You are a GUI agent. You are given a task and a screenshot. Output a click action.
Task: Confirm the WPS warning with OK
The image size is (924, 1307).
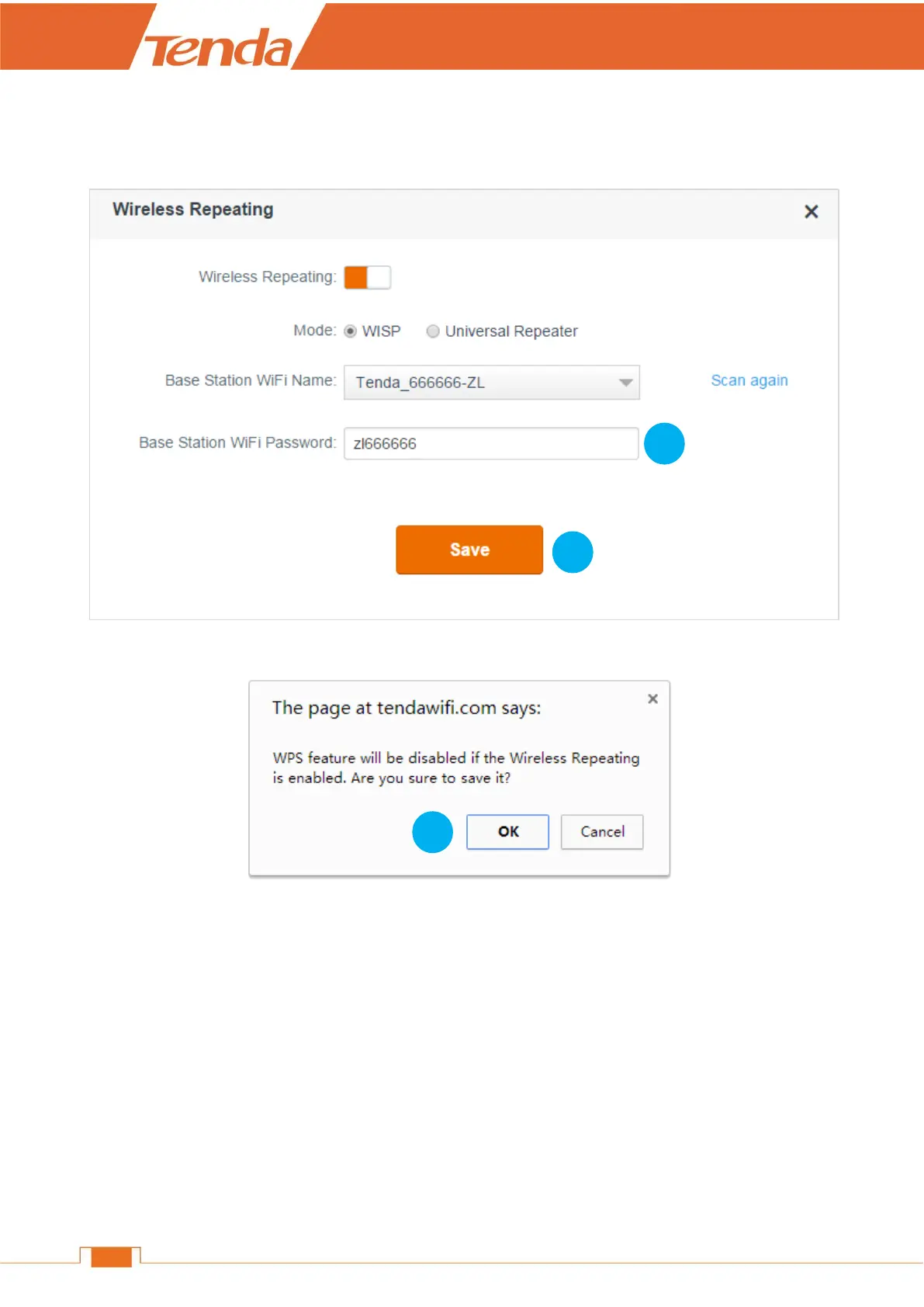pos(508,832)
